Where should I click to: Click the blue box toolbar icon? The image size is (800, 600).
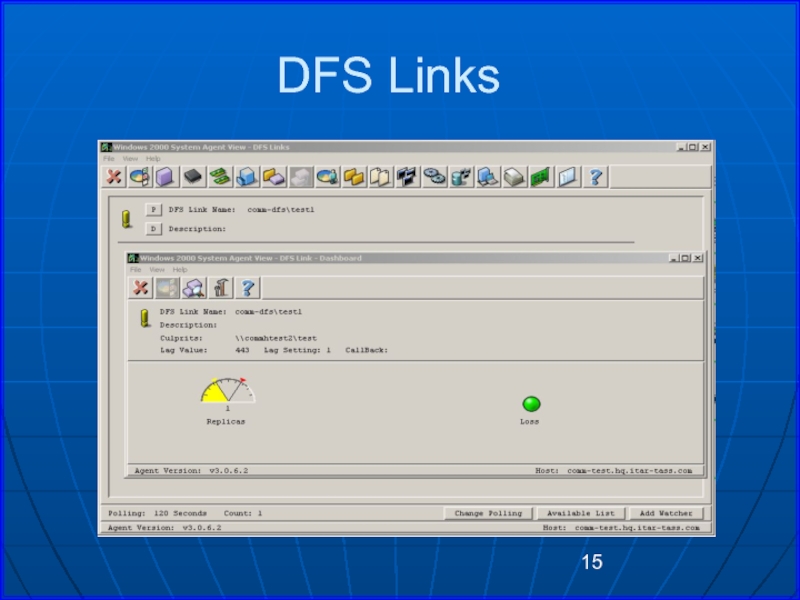[x=247, y=177]
